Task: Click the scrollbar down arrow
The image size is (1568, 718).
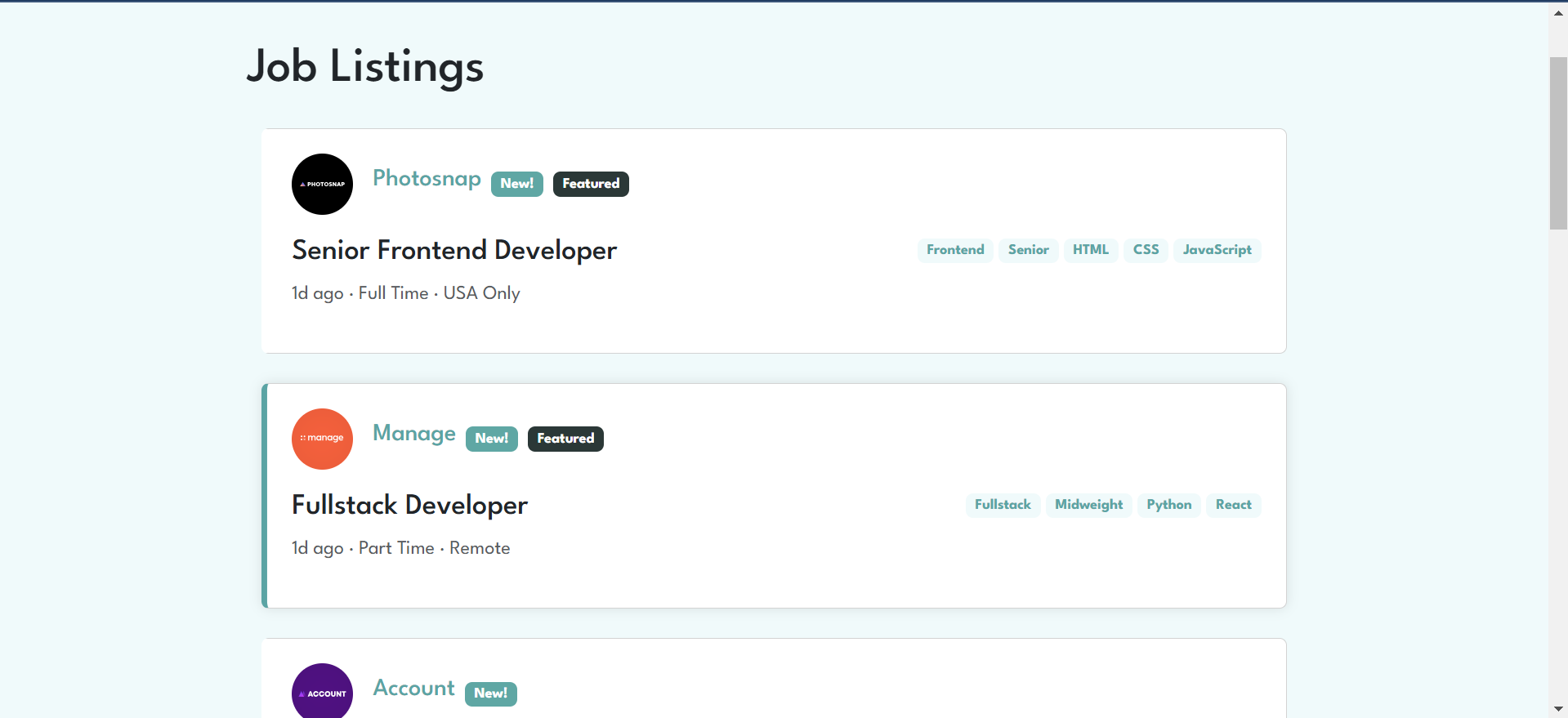Action: pos(1558,709)
